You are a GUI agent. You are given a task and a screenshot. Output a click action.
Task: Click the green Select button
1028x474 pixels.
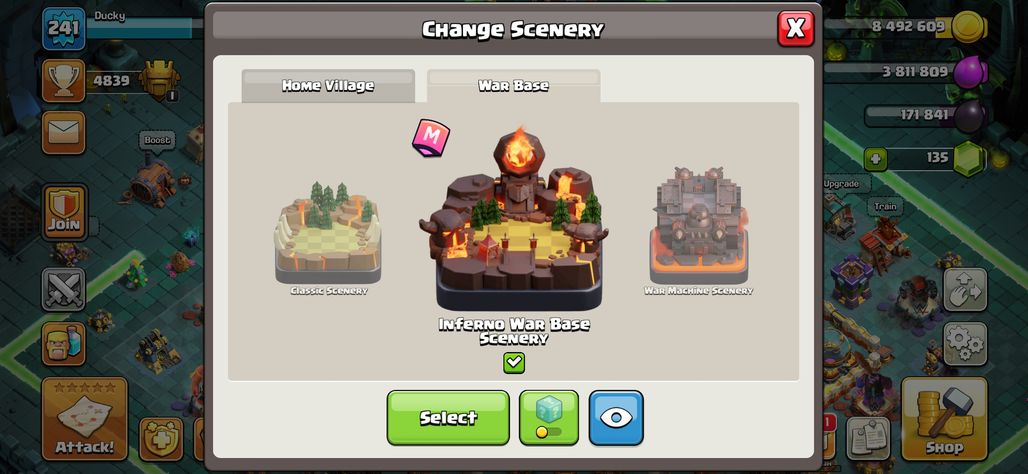pyautogui.click(x=448, y=418)
